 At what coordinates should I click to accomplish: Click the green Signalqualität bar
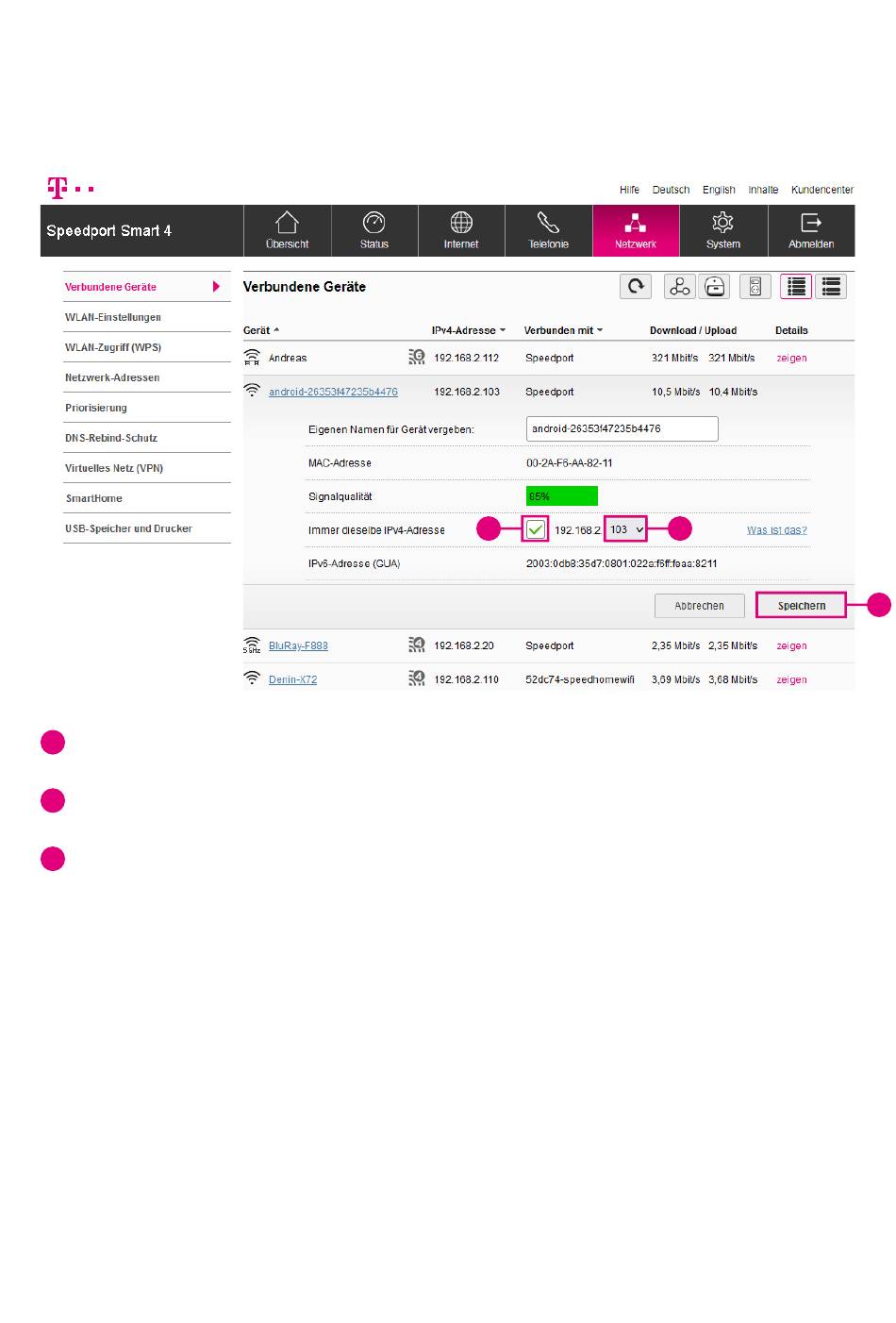[x=562, y=496]
